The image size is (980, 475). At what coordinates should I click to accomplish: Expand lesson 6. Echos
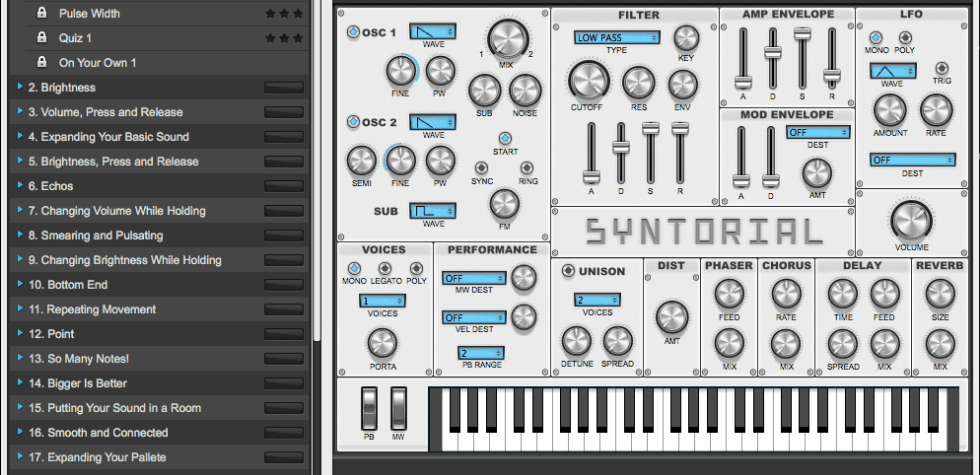click(20, 186)
